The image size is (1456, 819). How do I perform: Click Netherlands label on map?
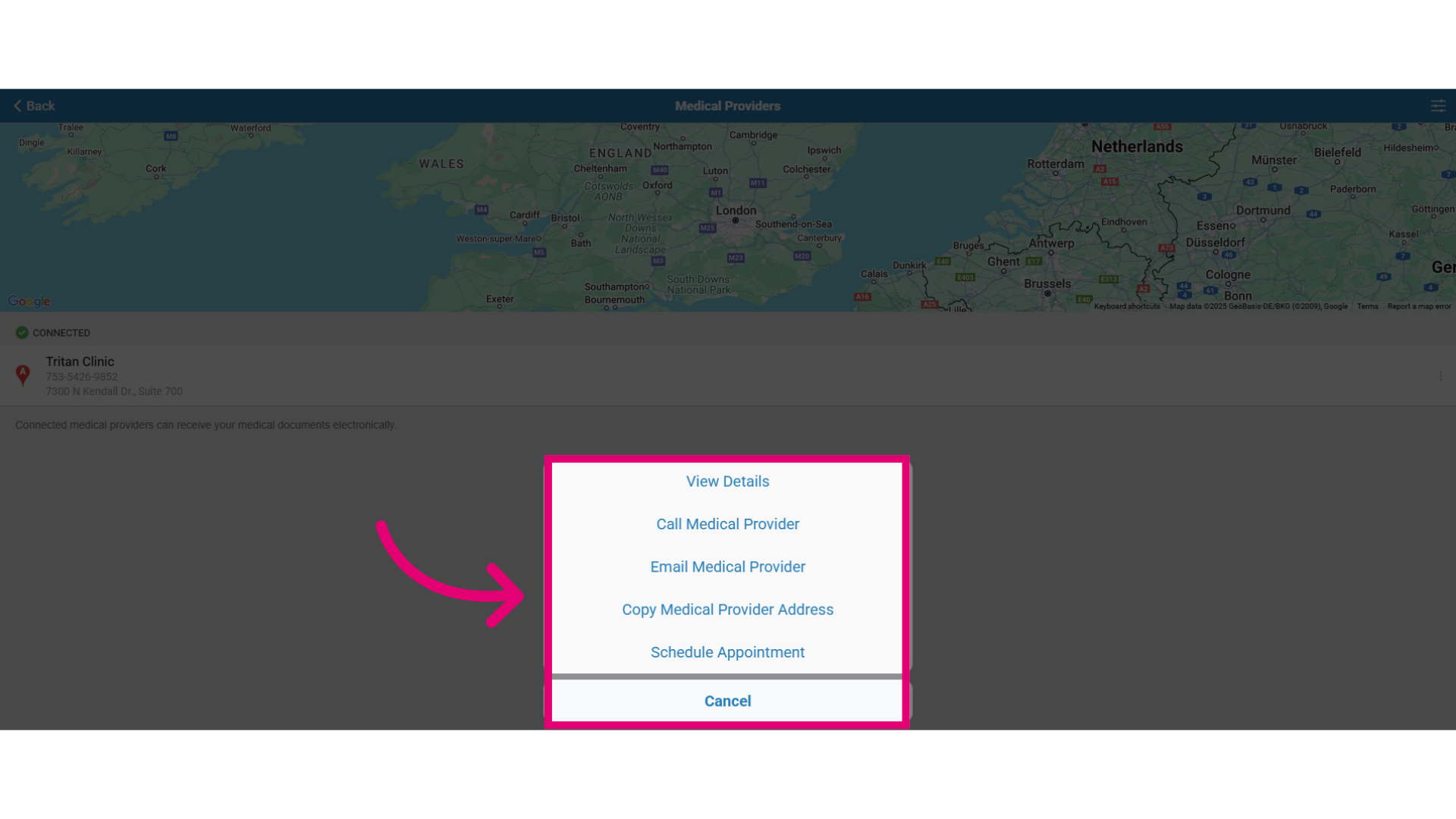click(1137, 146)
